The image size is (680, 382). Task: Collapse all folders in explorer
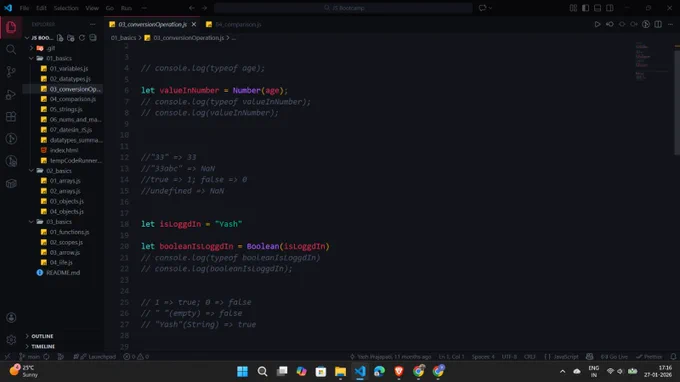(x=93, y=38)
